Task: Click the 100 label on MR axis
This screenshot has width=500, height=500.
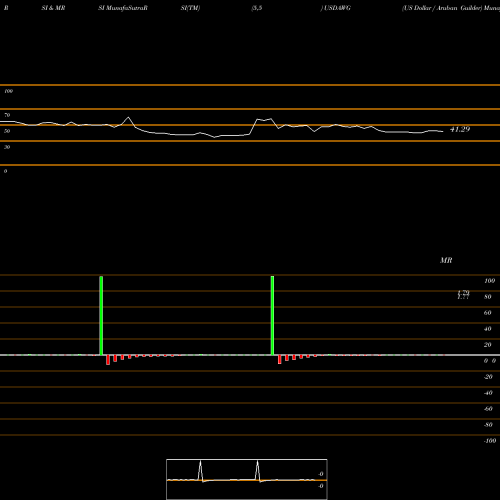Action: (x=489, y=281)
